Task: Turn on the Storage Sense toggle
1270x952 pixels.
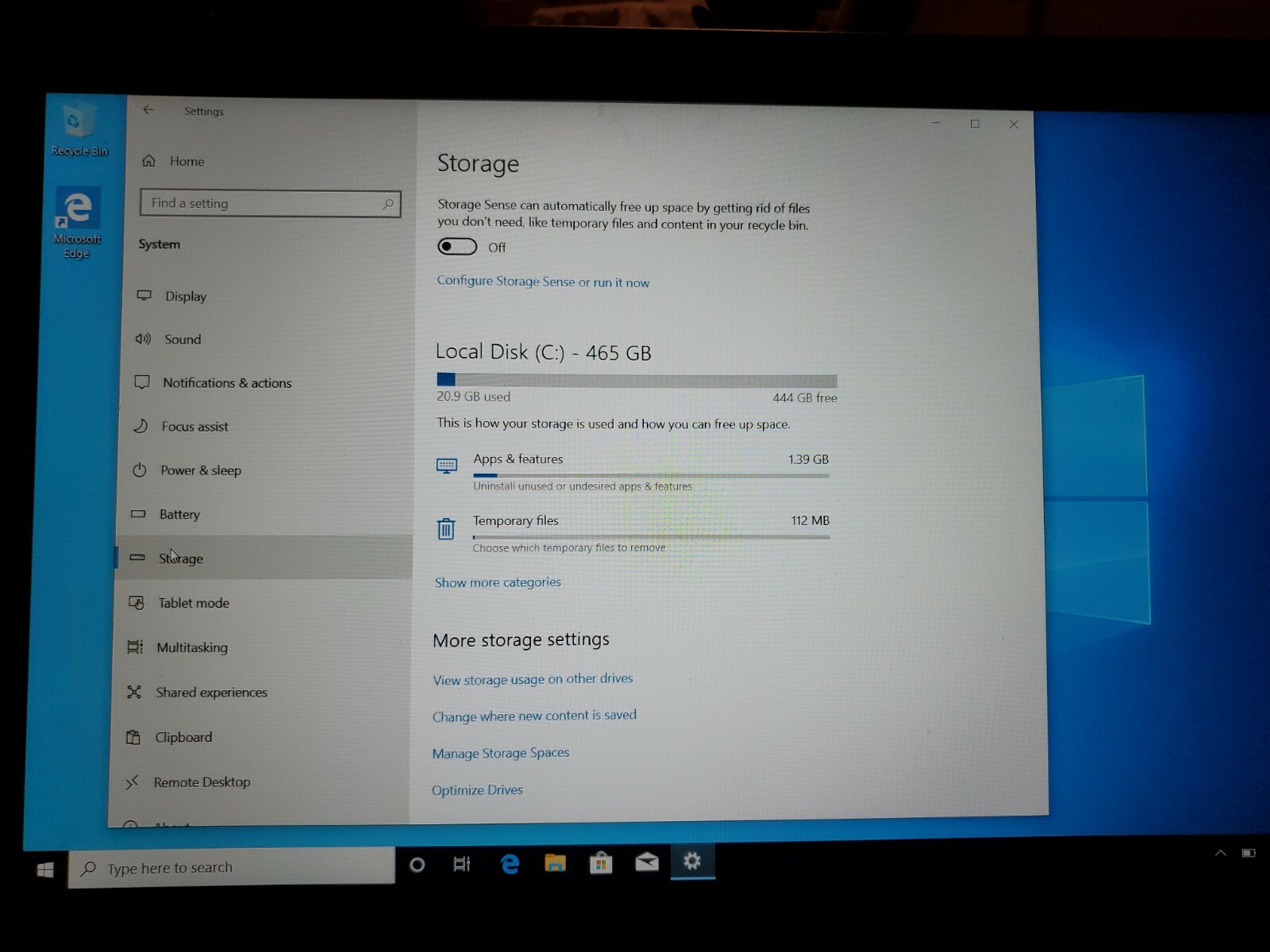Action: point(457,247)
